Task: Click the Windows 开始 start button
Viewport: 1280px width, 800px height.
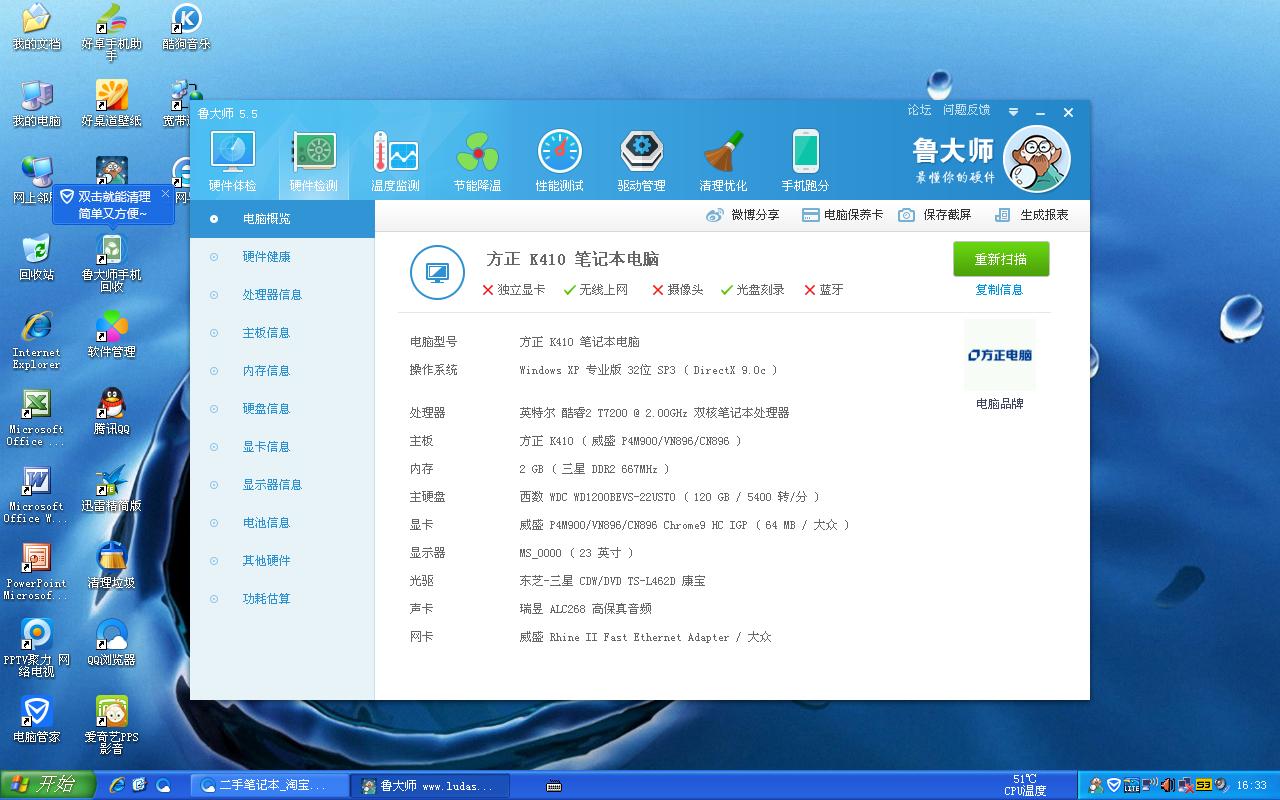Action: [48, 785]
